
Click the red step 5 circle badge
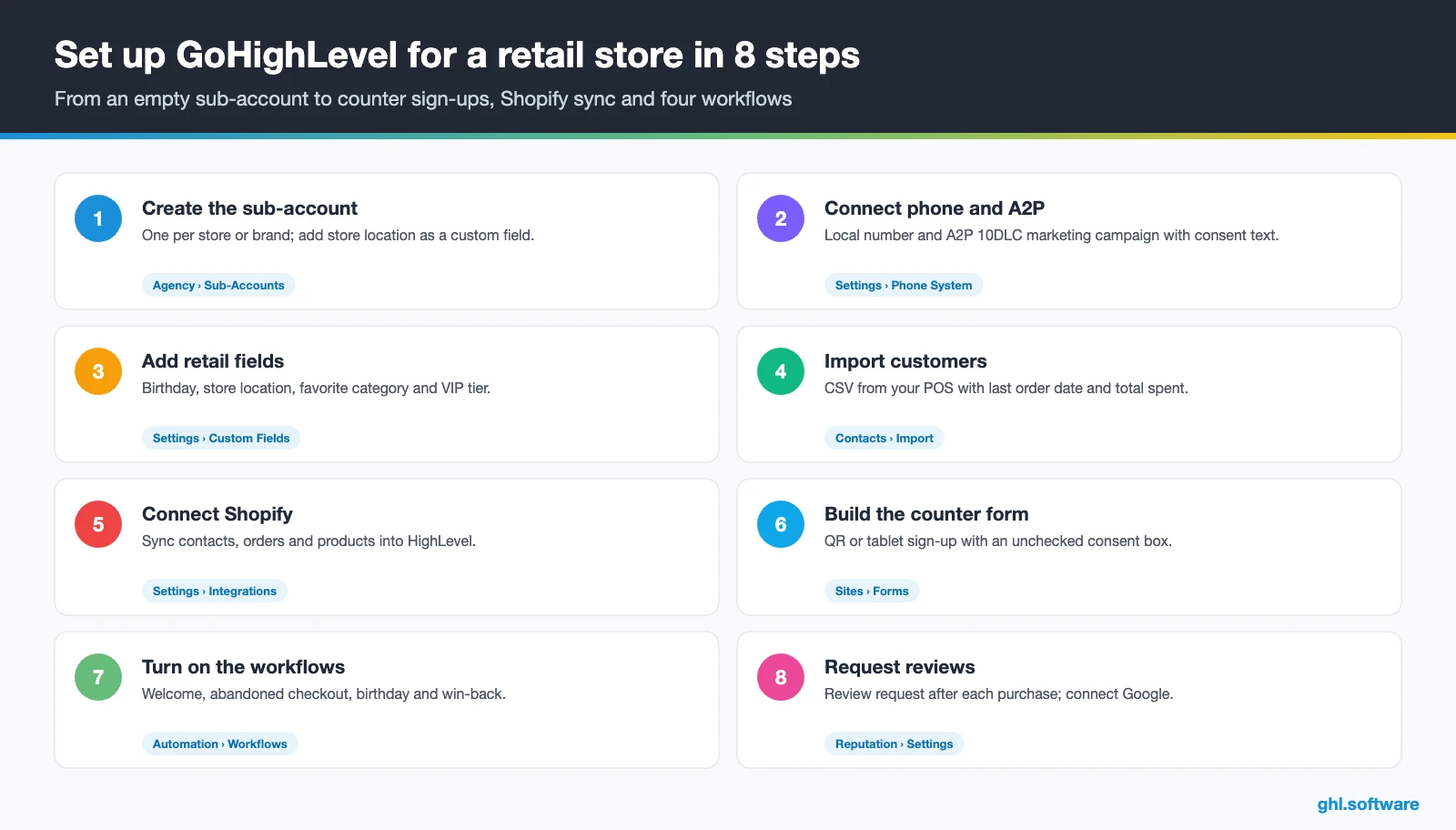(98, 524)
